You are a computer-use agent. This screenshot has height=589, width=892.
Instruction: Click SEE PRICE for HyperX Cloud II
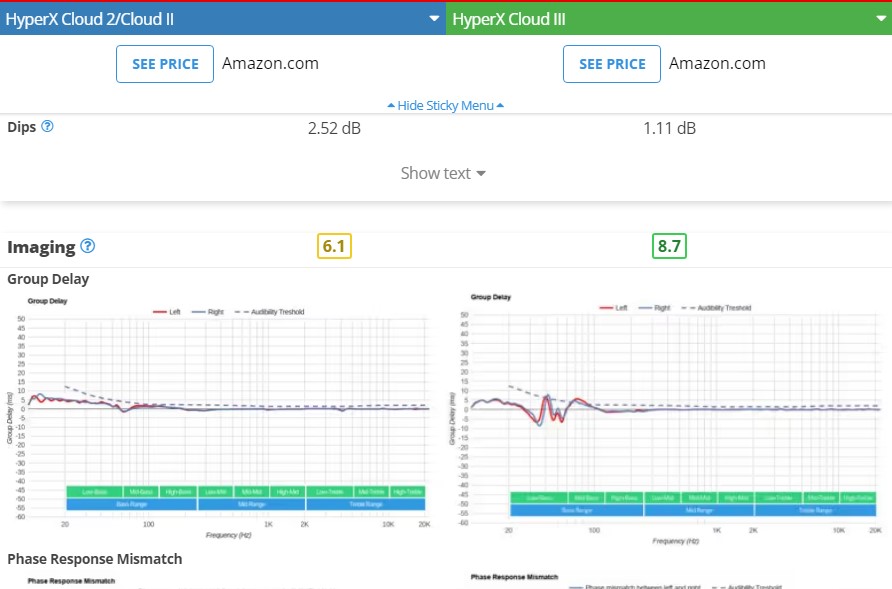point(165,64)
